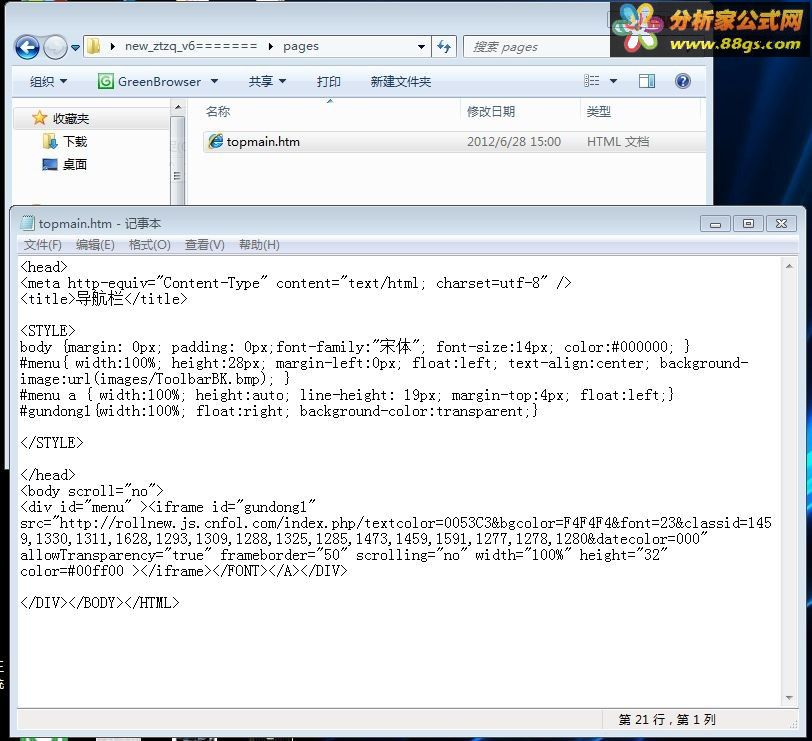Click the <STYLE> opening tag line
Viewport: 812px width, 741px height.
48,331
